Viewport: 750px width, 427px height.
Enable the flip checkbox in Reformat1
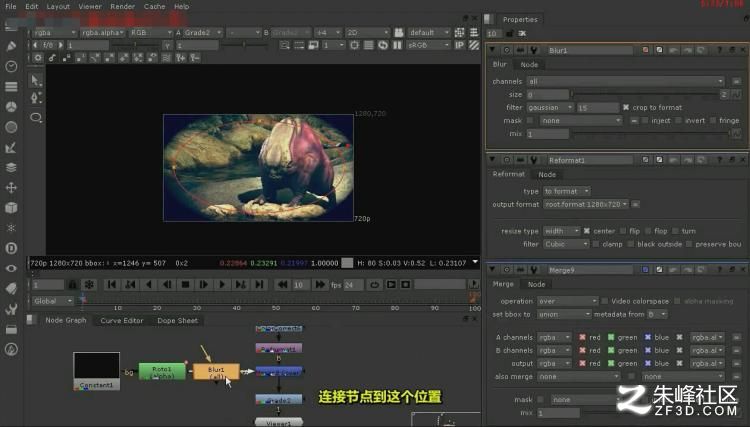click(623, 231)
